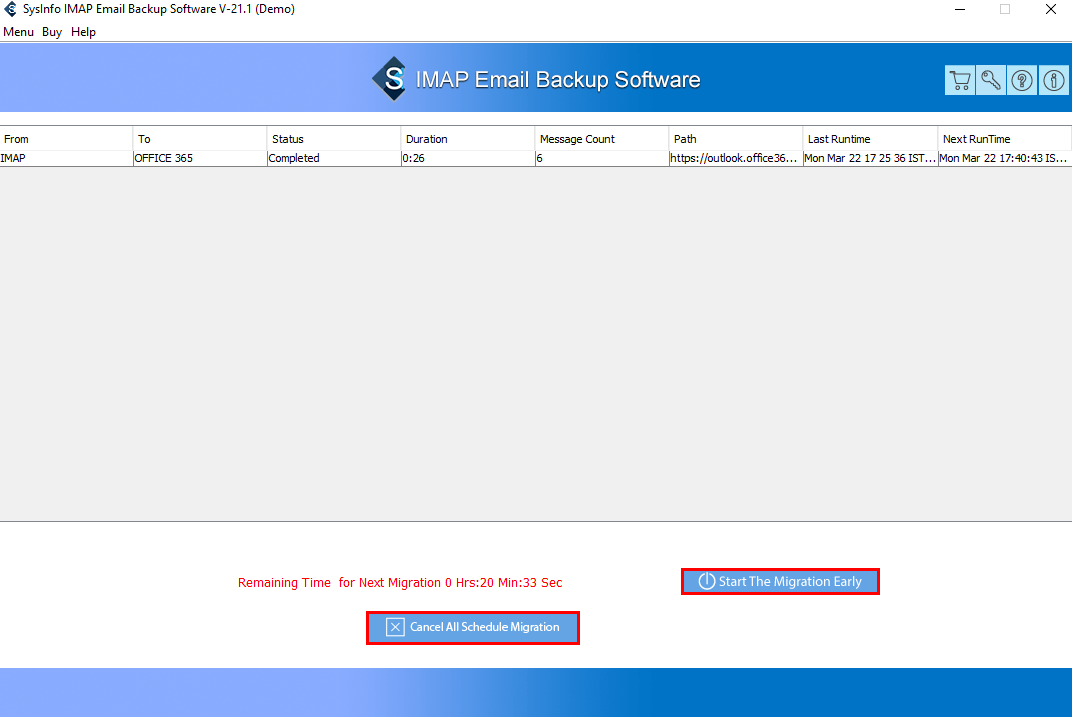Click the key activation icon
Image resolution: width=1072 pixels, height=717 pixels.
click(991, 81)
